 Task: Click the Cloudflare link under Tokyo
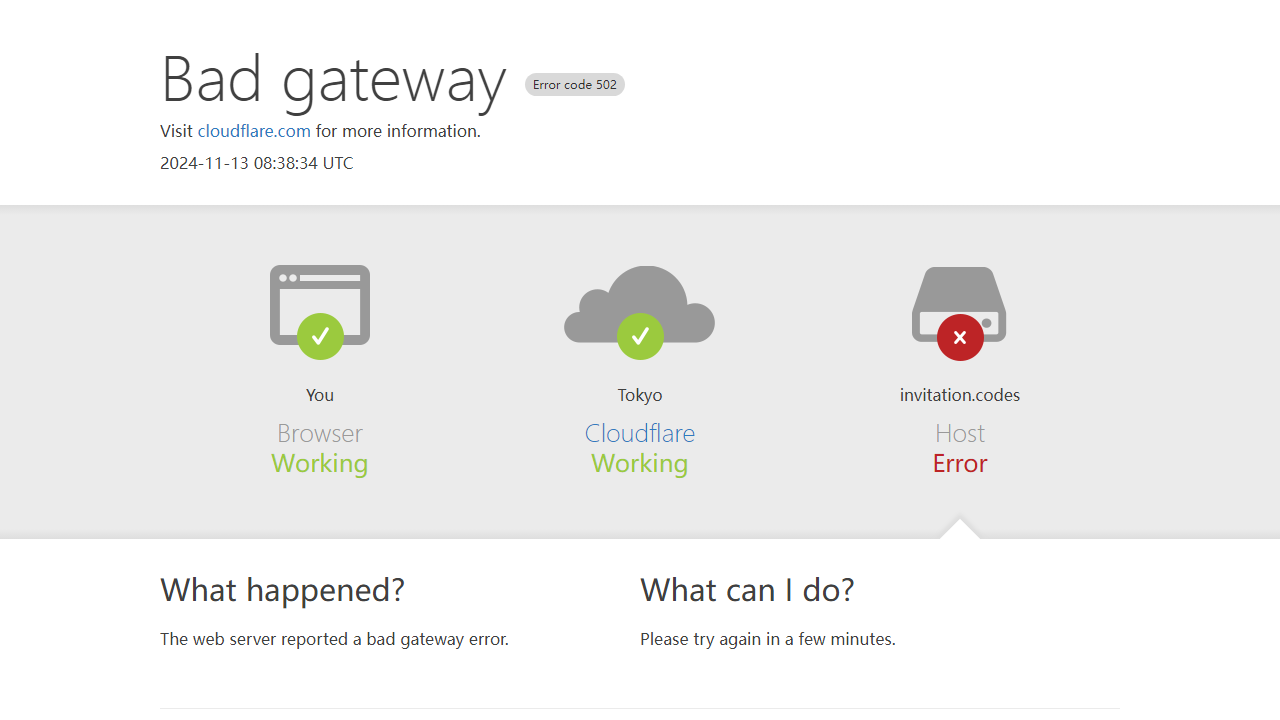[x=640, y=433]
